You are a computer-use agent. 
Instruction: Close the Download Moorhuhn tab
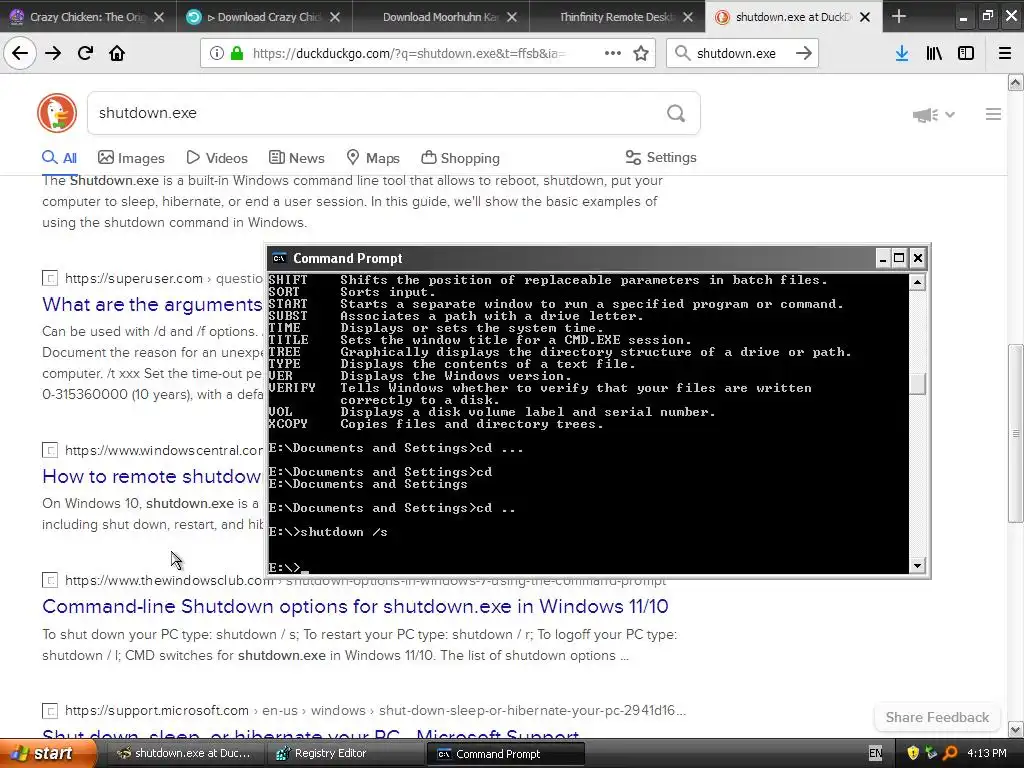pyautogui.click(x=512, y=17)
